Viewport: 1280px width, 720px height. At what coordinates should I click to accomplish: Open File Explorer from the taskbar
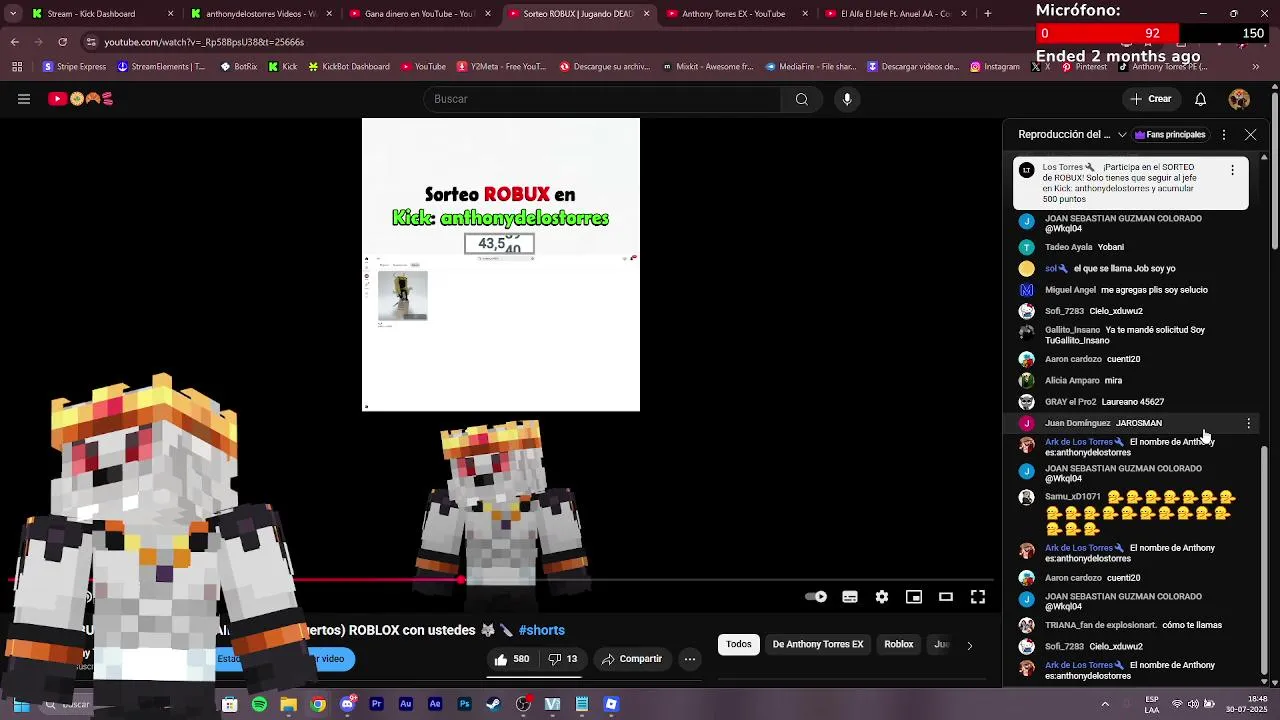(288, 704)
